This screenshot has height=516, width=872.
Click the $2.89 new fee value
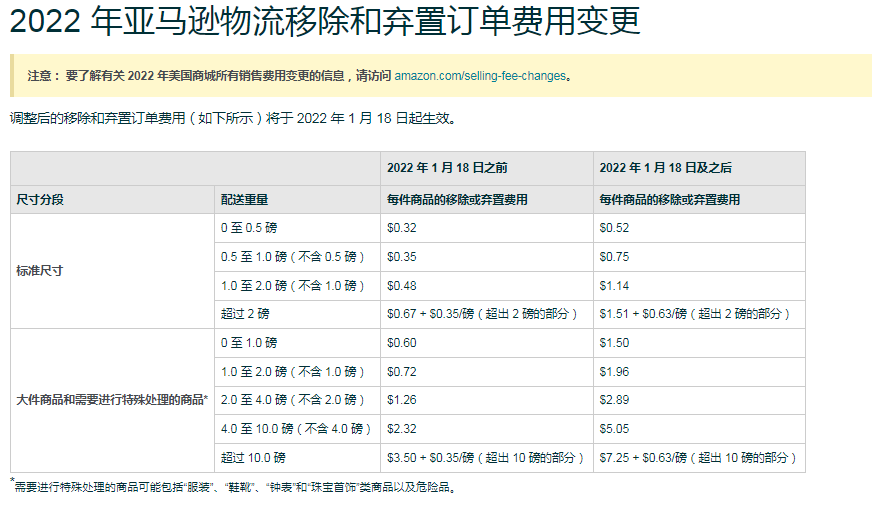[x=614, y=400]
